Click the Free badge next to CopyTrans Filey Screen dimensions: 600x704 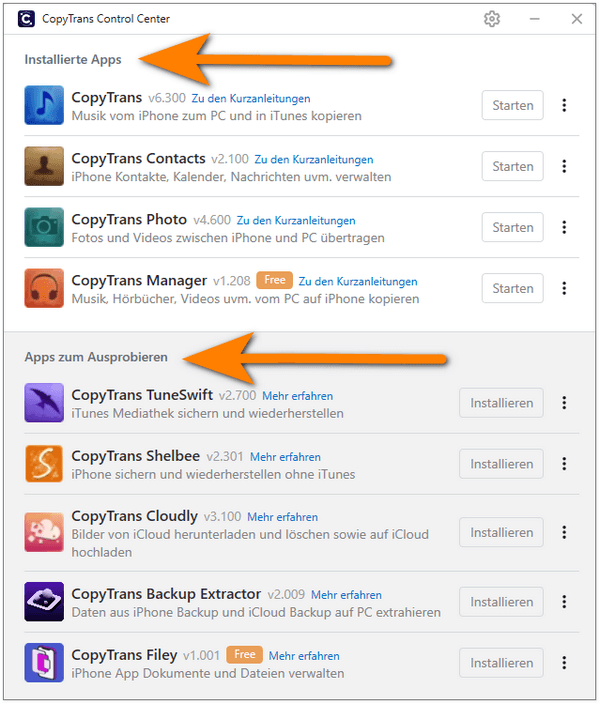coord(244,655)
